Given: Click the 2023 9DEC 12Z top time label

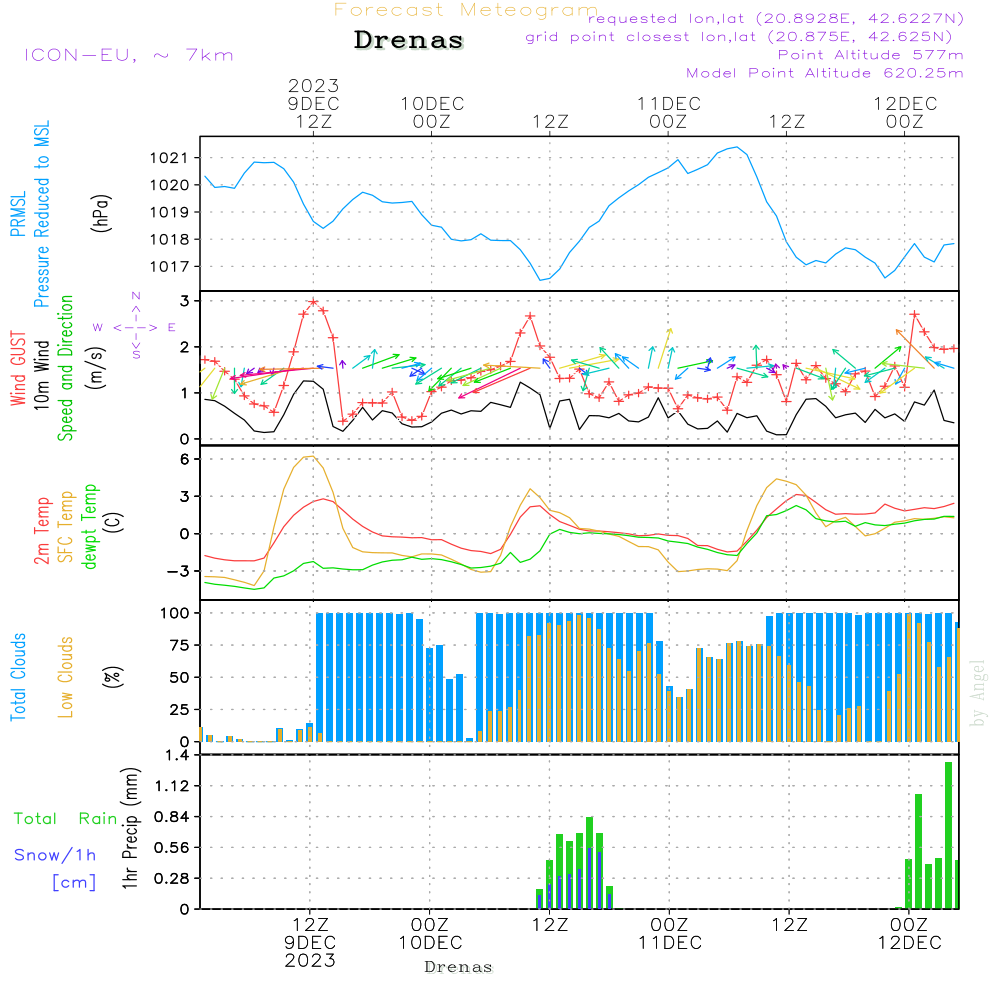Looking at the screenshot, I should click(x=314, y=103).
